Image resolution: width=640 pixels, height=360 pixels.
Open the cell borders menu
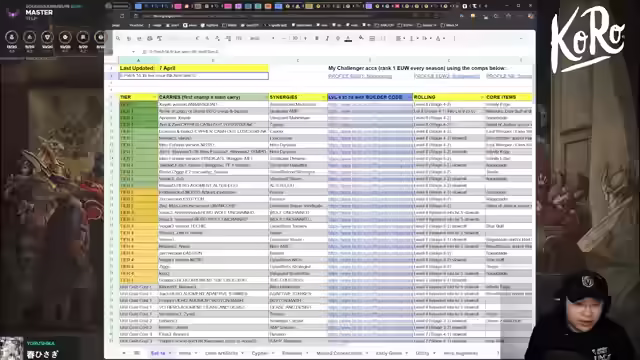coord(372,38)
